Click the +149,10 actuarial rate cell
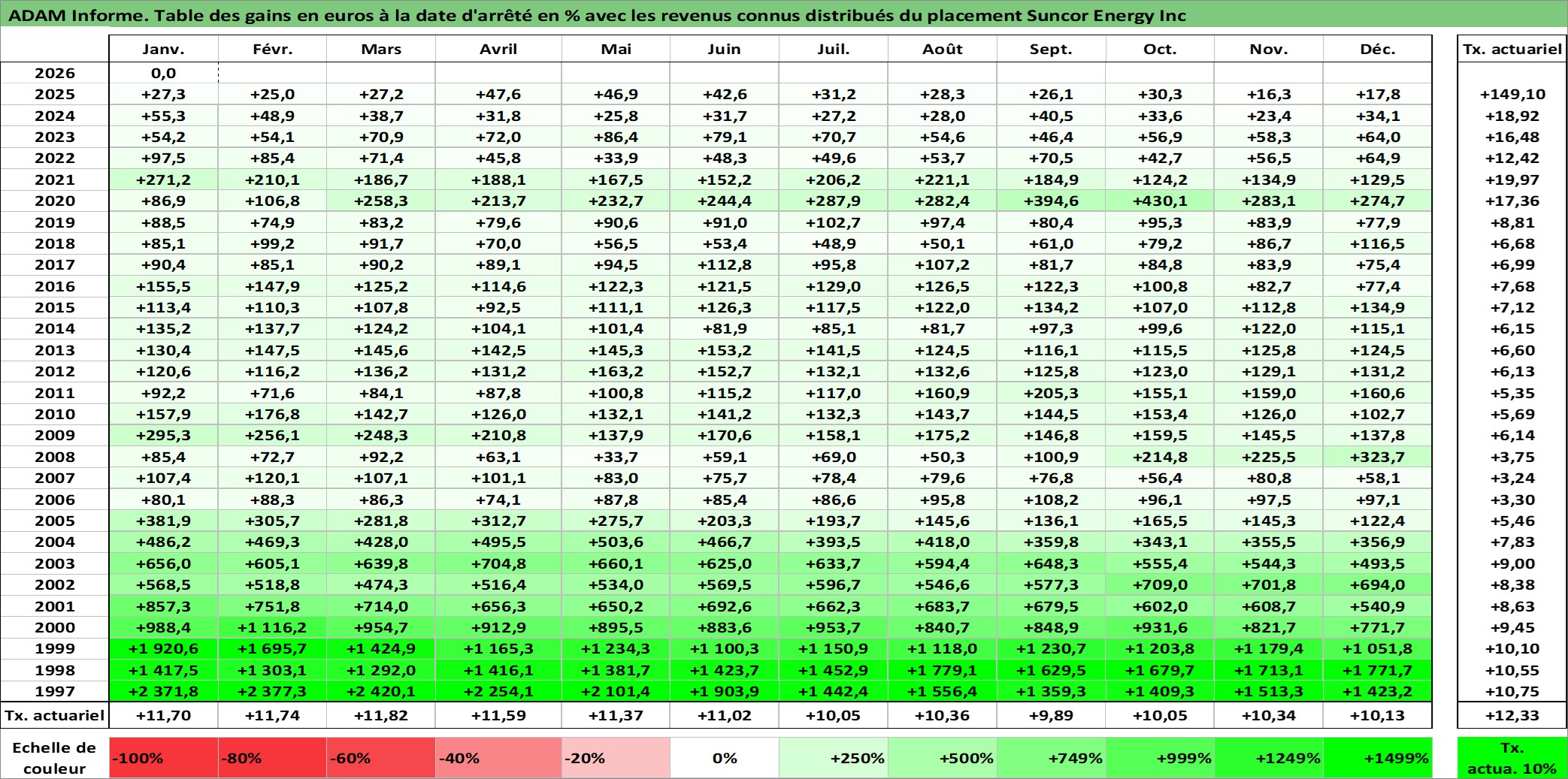 tap(1512, 94)
